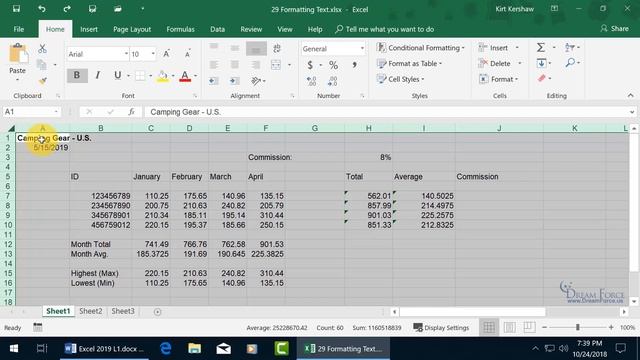Expand Cell Styles gallery
Image resolution: width=640 pixels, height=360 pixels.
coord(400,79)
